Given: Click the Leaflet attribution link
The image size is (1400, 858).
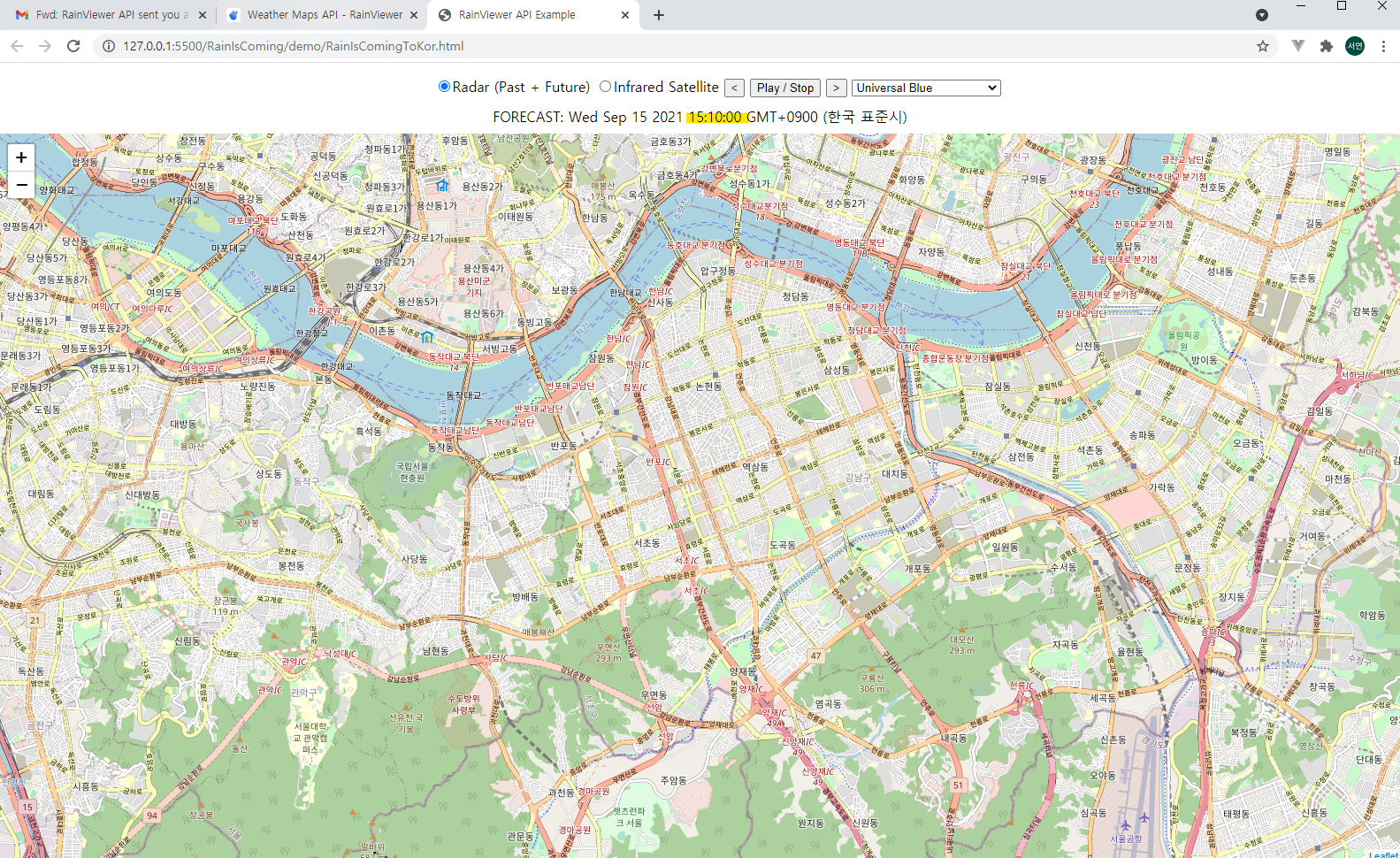Looking at the screenshot, I should point(1383,854).
